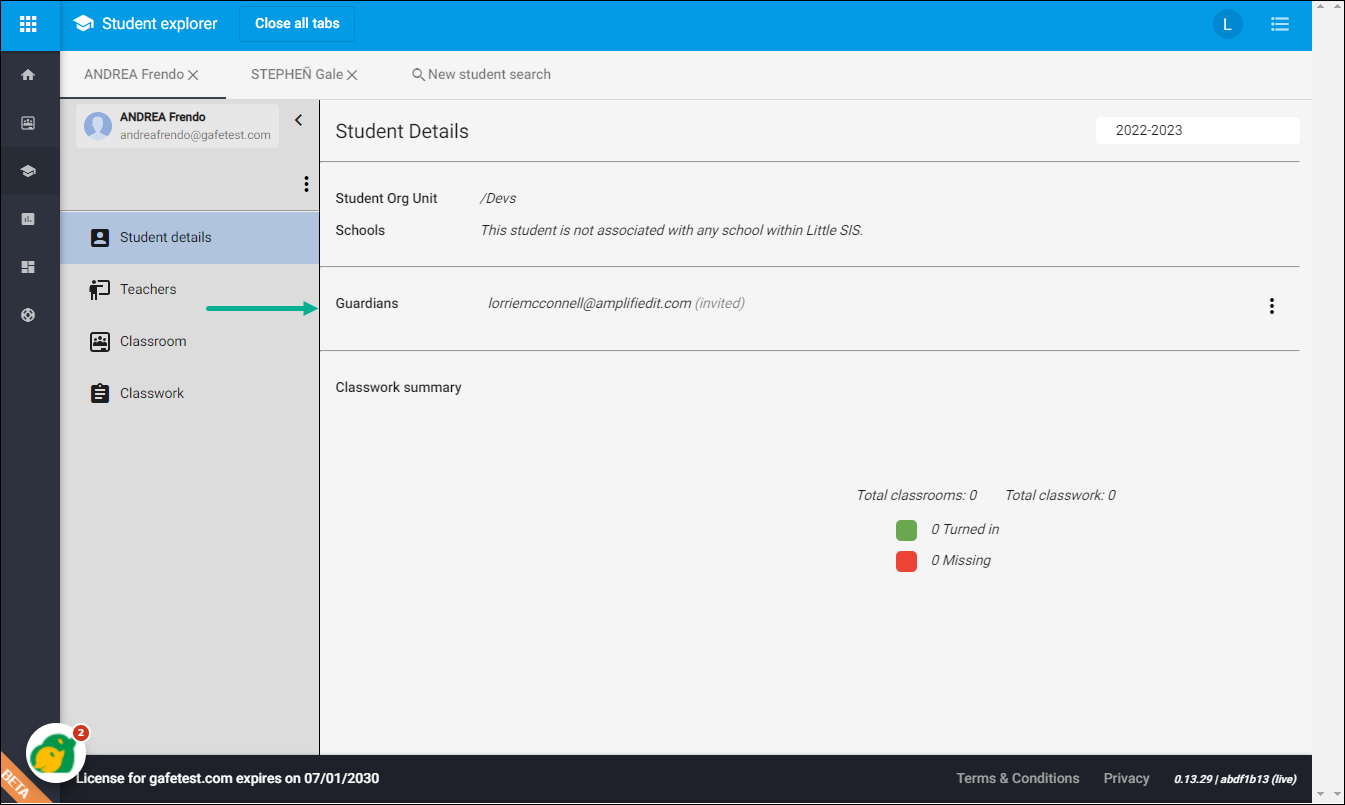Screen dimensions: 1345x805
Task: Click the andreafrendo@gafetest.com email text
Action: 195,135
